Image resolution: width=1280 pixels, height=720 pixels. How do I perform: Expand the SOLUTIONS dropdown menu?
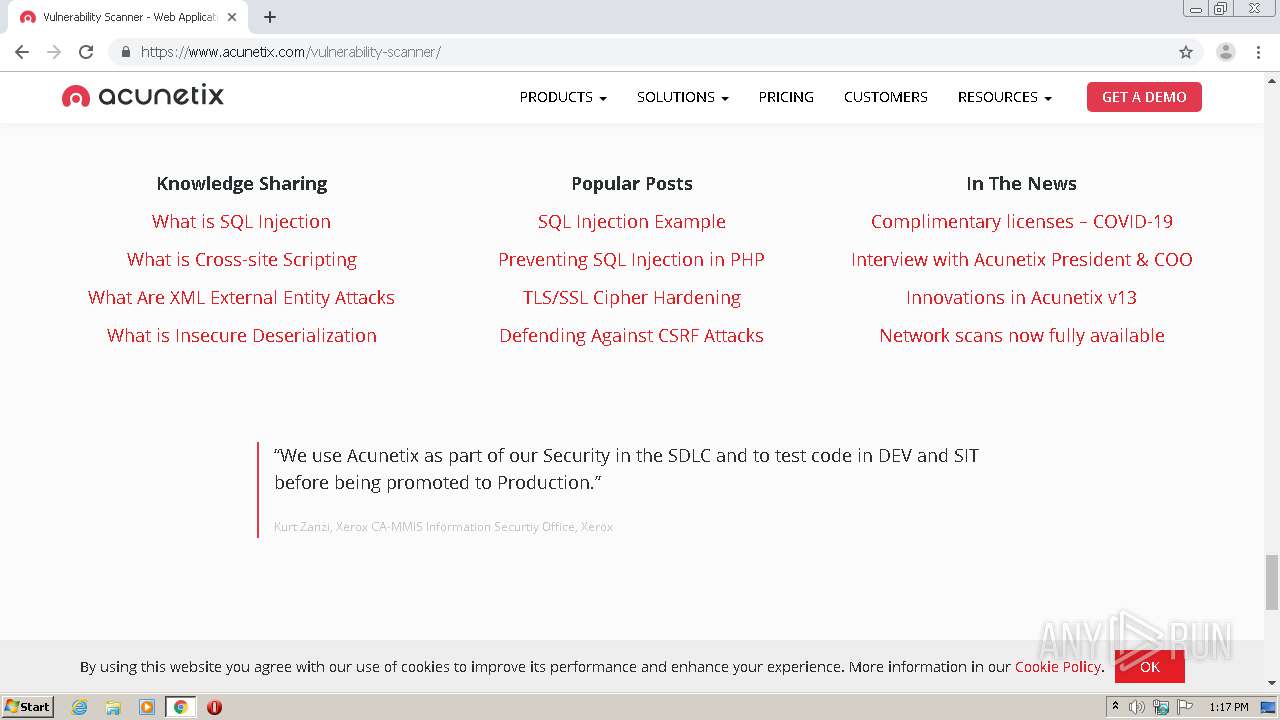coord(683,97)
